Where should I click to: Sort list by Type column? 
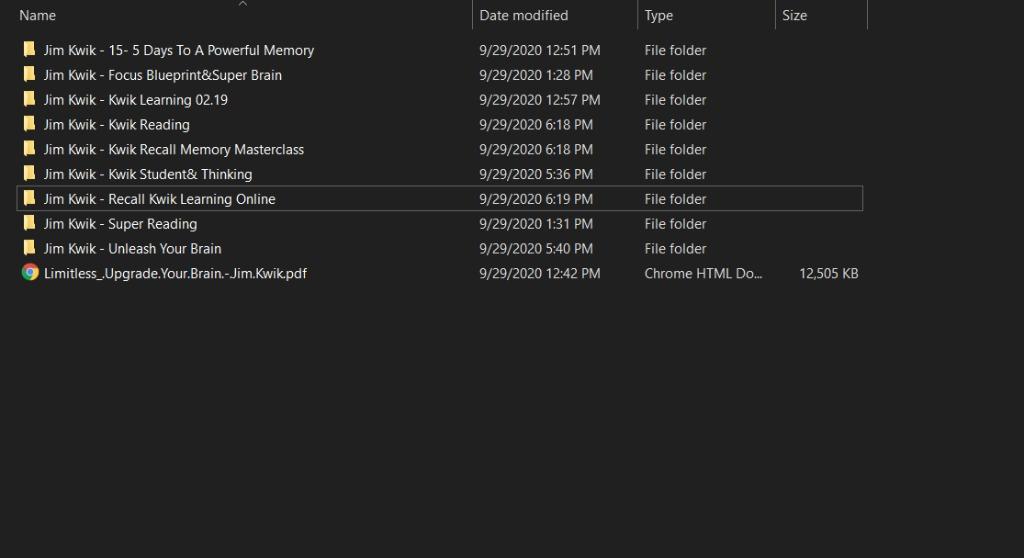659,16
